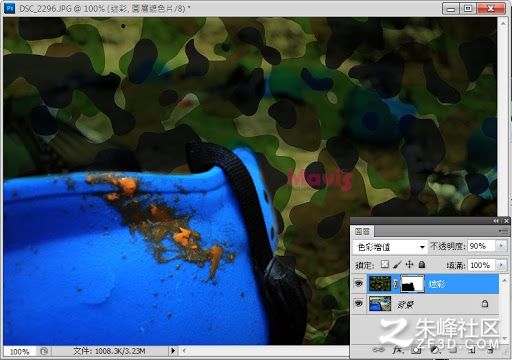Click the link layers chain icon
Image resolution: width=512 pixels, height=360 pixels.
coord(378,350)
